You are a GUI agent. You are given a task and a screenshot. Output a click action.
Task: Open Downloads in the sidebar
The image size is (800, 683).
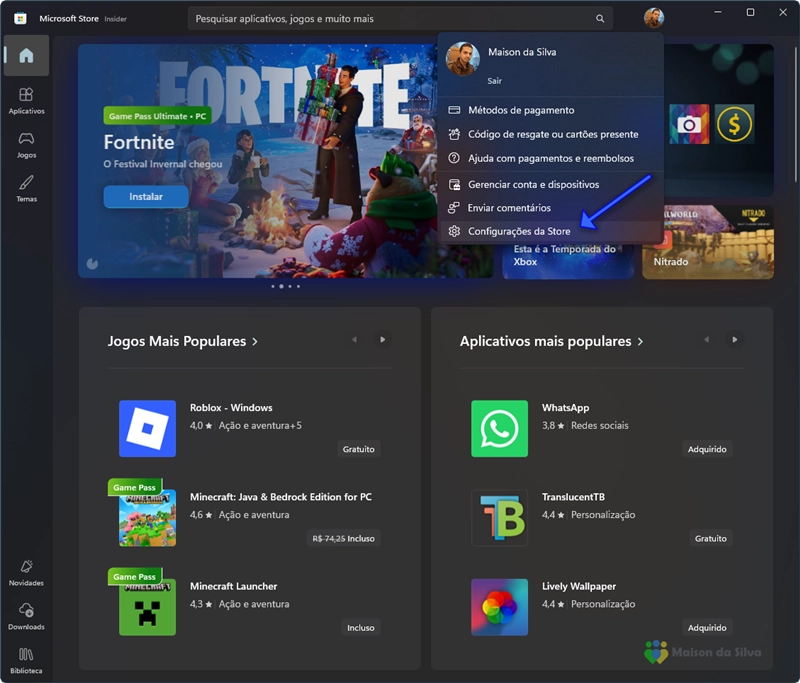click(x=26, y=616)
